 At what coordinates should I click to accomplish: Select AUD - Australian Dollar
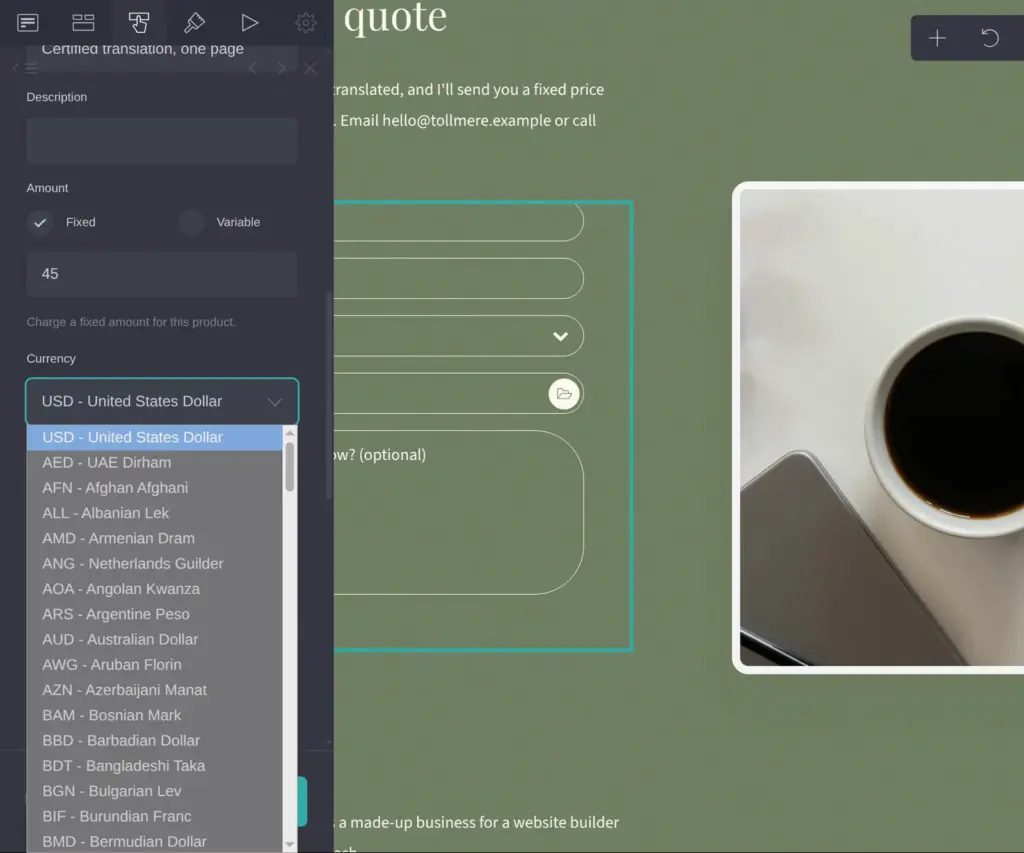click(154, 639)
